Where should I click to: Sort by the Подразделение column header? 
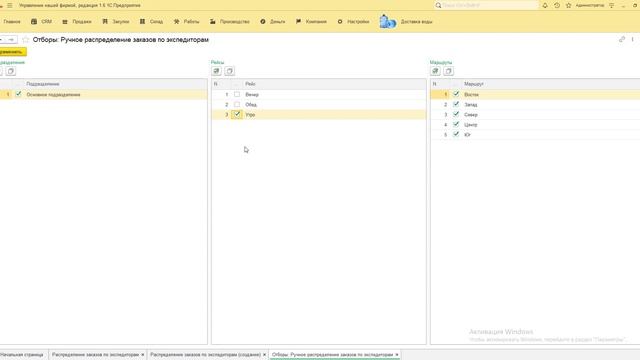43,84
